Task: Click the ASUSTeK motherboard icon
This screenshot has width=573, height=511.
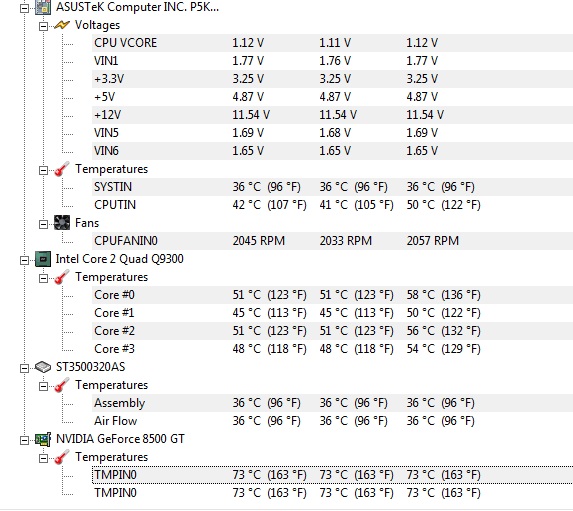Action: coord(43,7)
